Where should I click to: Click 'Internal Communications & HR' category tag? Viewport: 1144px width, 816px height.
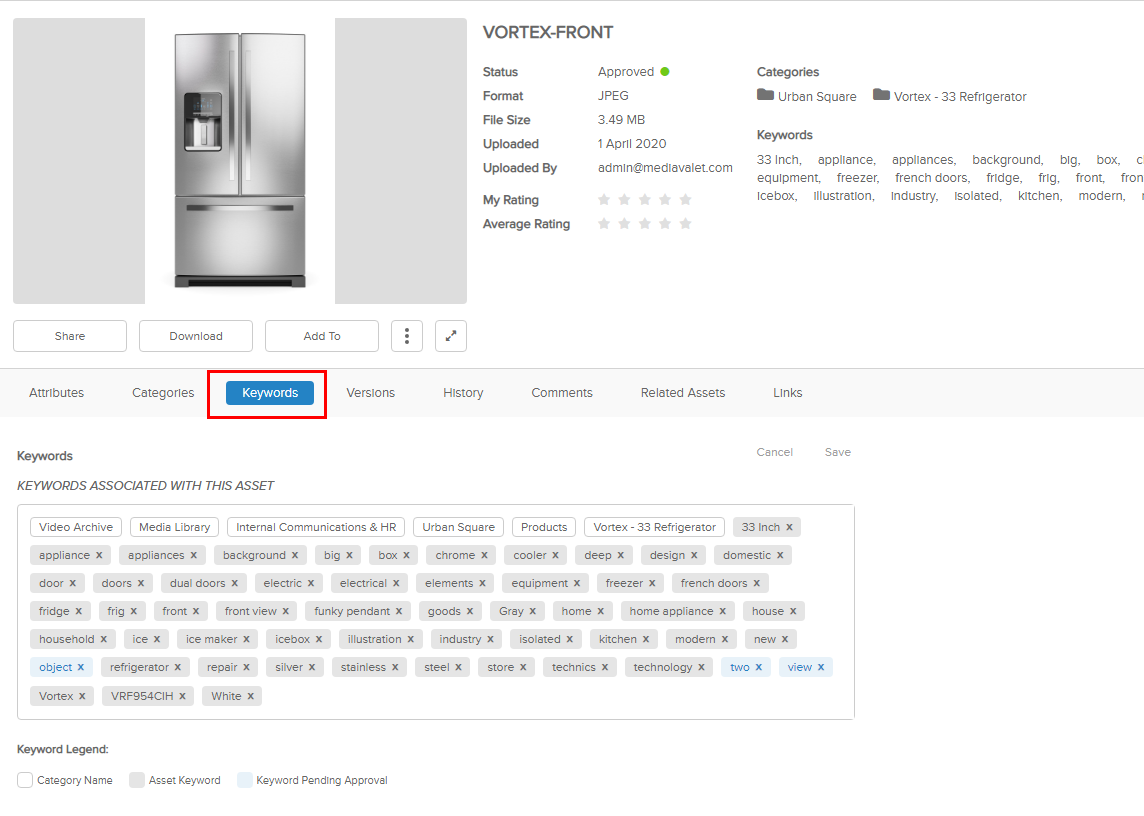tap(316, 527)
